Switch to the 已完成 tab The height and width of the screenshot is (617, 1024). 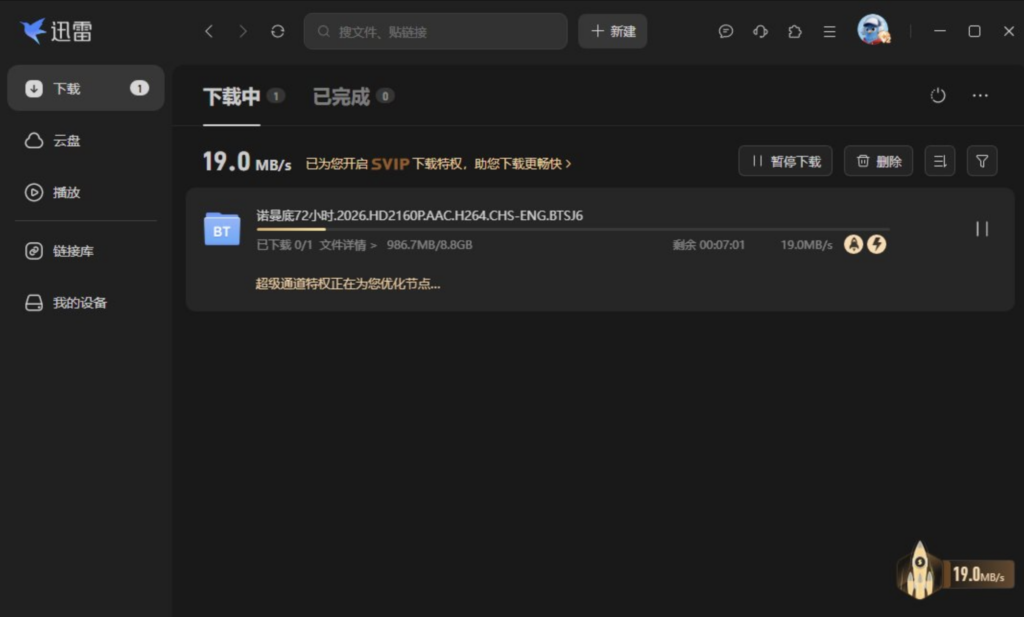[342, 97]
